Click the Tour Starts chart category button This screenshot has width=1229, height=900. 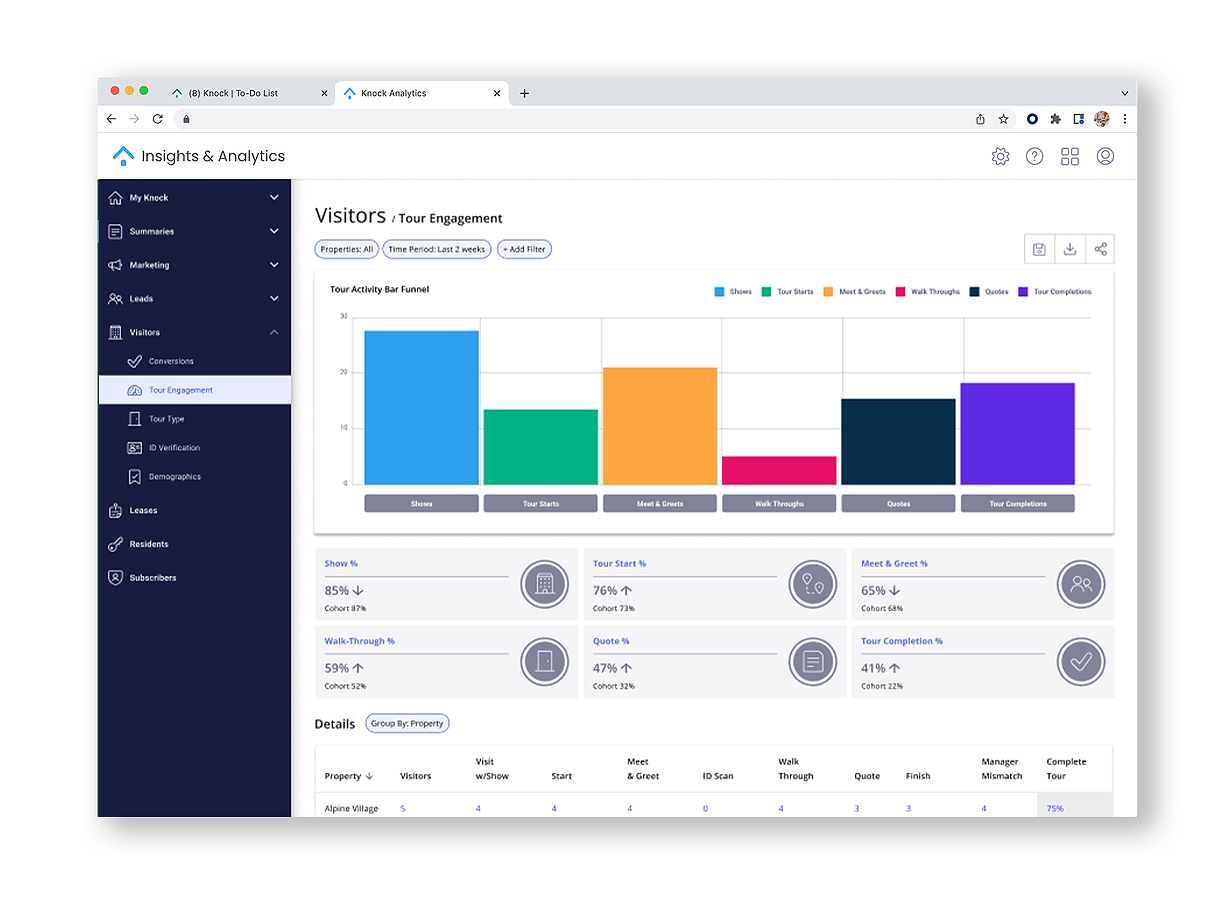pyautogui.click(x=541, y=504)
